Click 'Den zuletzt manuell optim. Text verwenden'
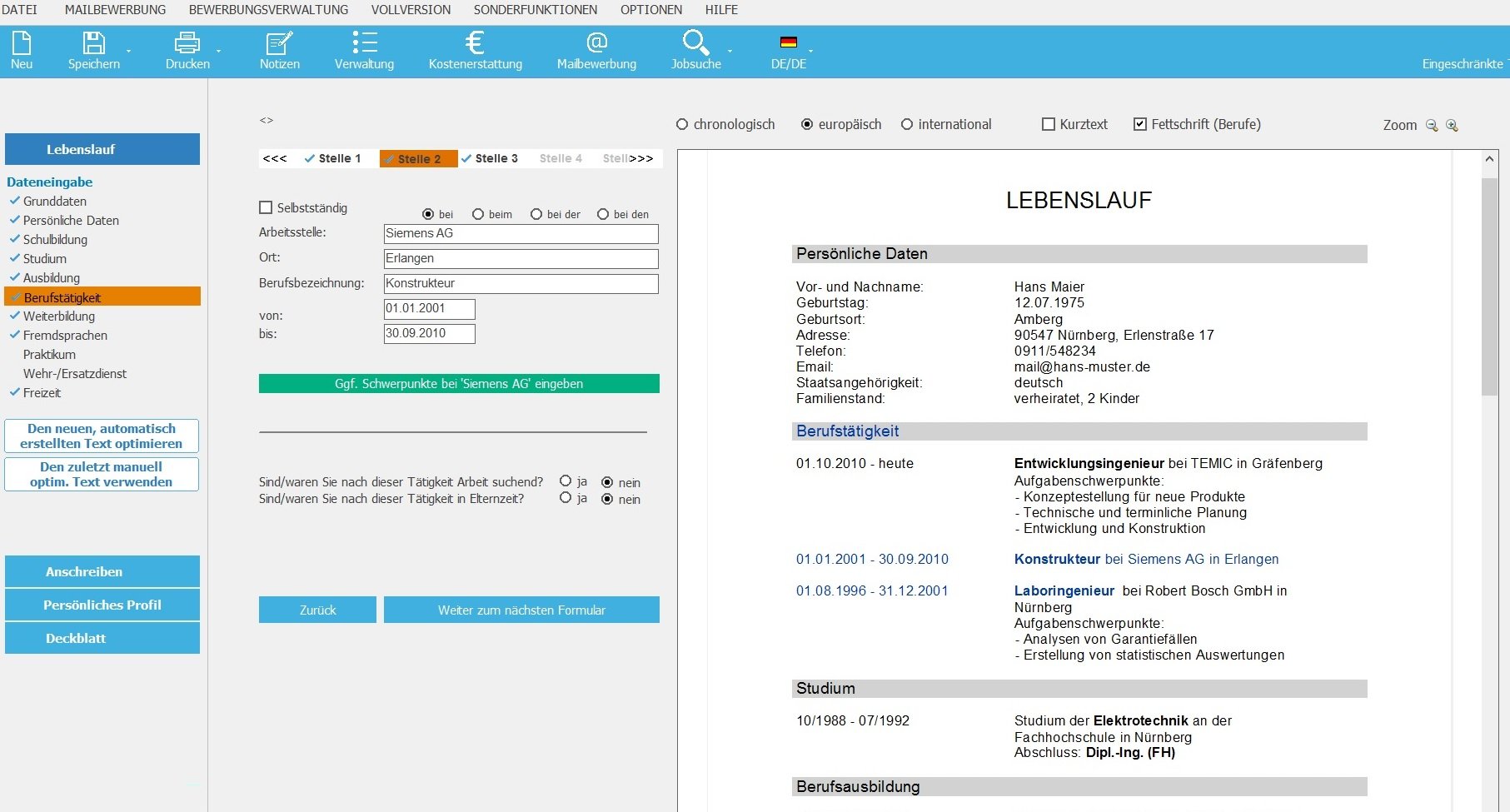The width and height of the screenshot is (1510, 812). (102, 474)
